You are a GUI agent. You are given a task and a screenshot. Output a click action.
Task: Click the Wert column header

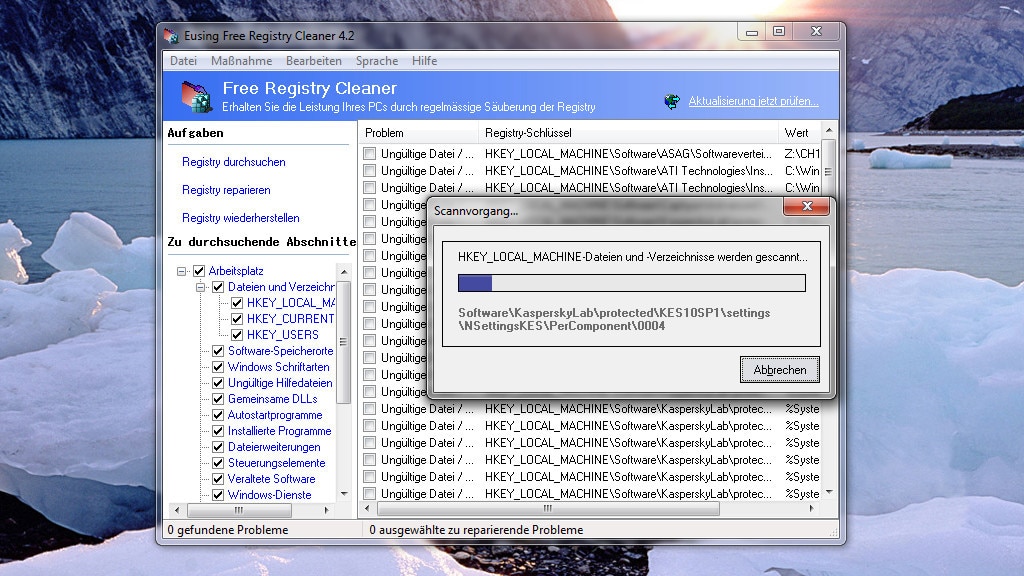[x=799, y=133]
